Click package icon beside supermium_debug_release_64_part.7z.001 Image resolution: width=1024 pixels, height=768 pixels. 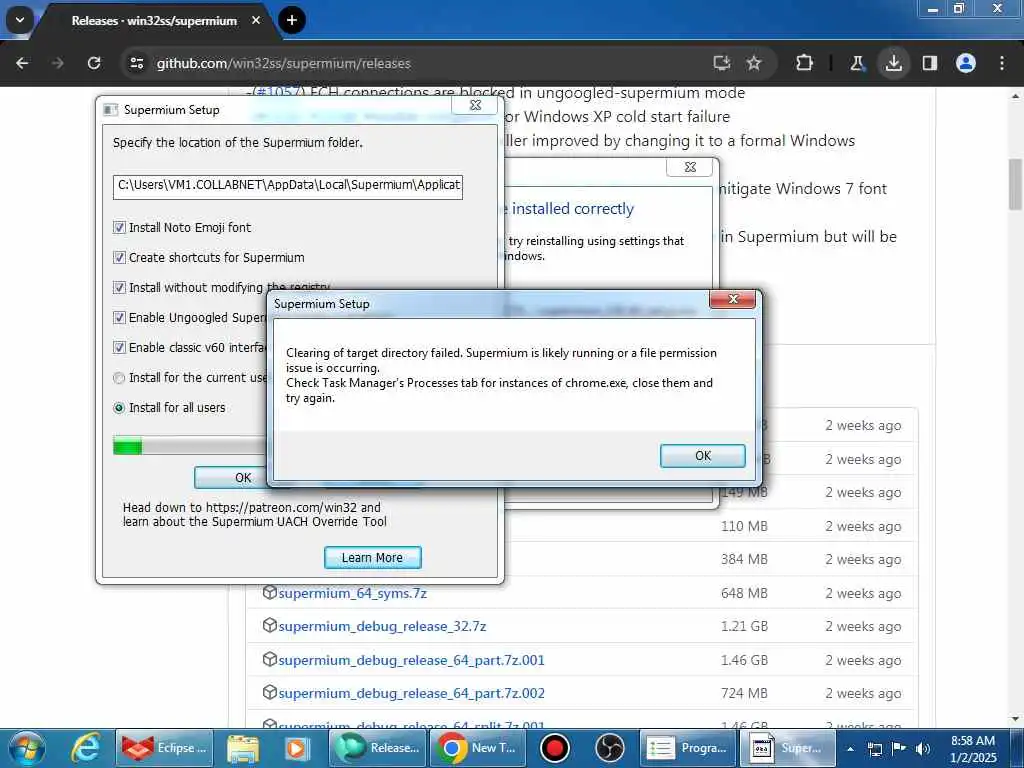pos(270,660)
